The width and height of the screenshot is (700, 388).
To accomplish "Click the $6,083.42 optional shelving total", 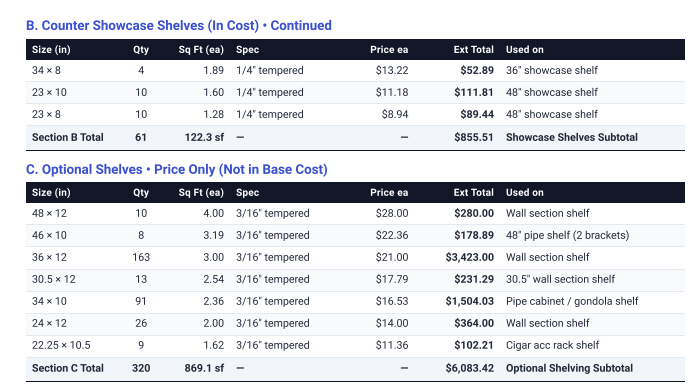I will pyautogui.click(x=470, y=368).
